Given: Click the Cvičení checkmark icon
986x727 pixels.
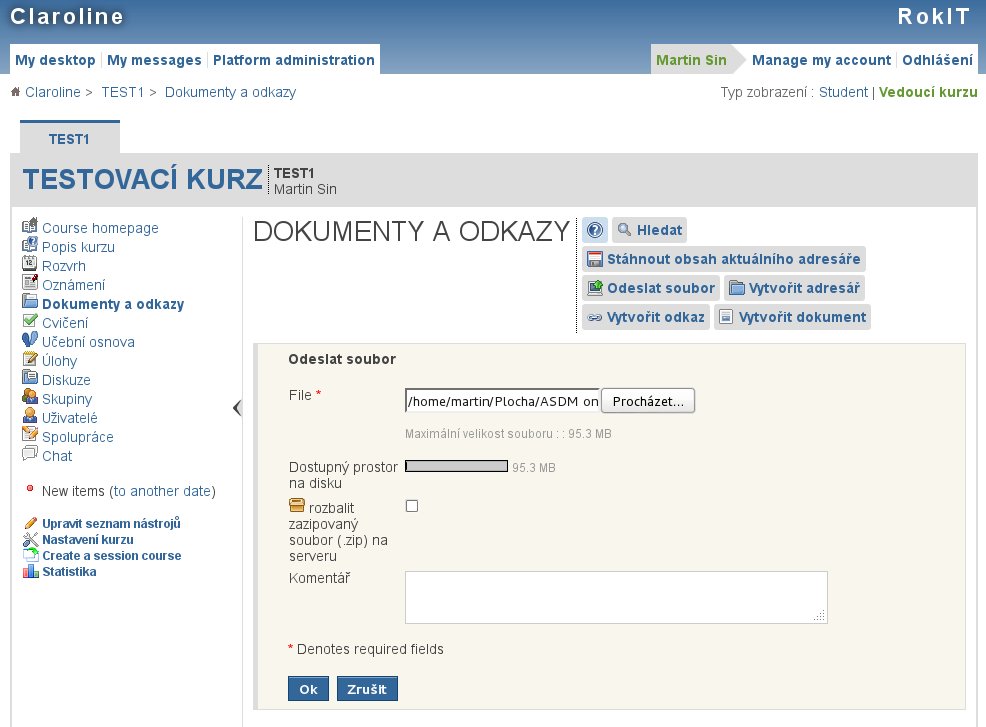Looking at the screenshot, I should click(30, 321).
